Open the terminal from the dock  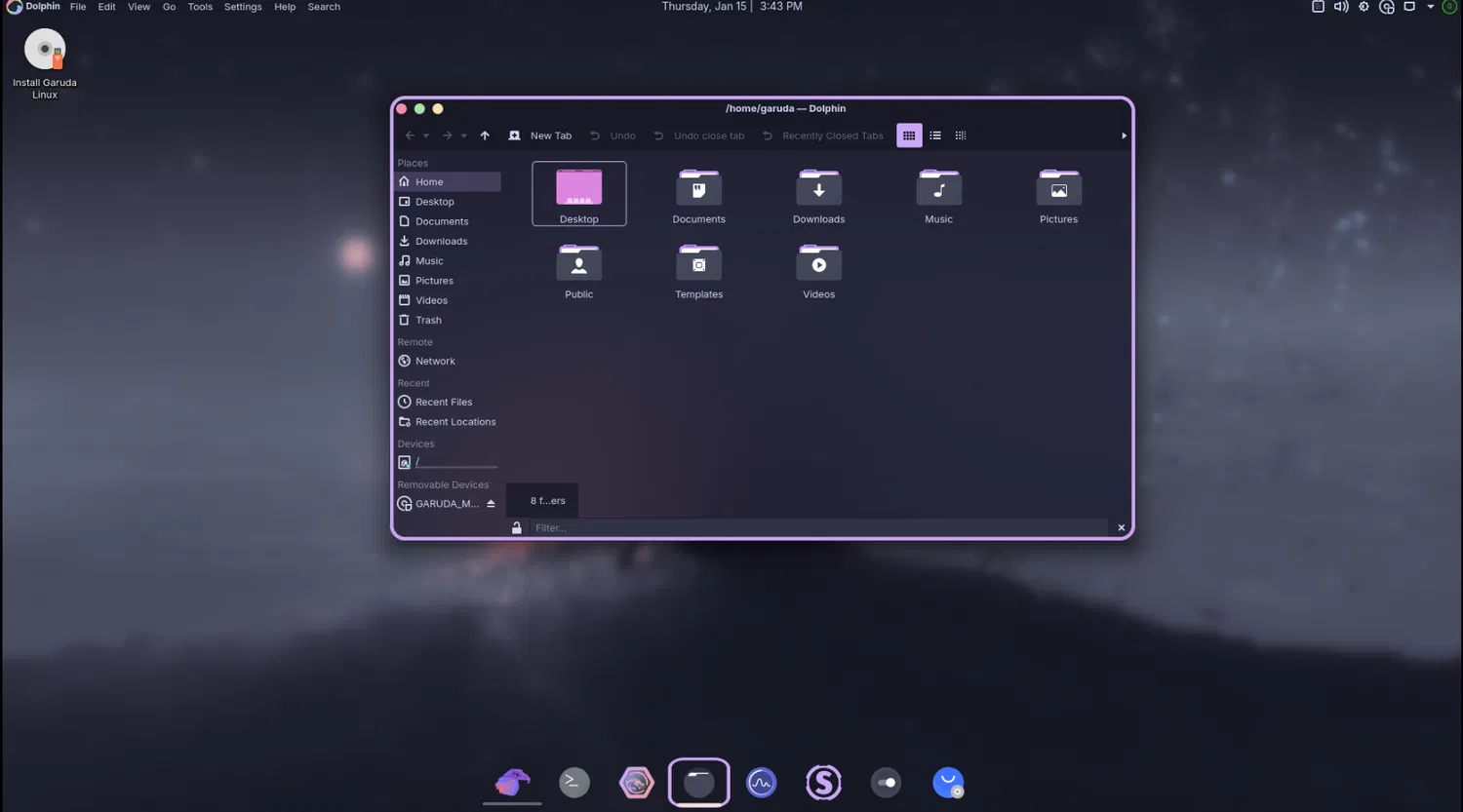pyautogui.click(x=574, y=782)
